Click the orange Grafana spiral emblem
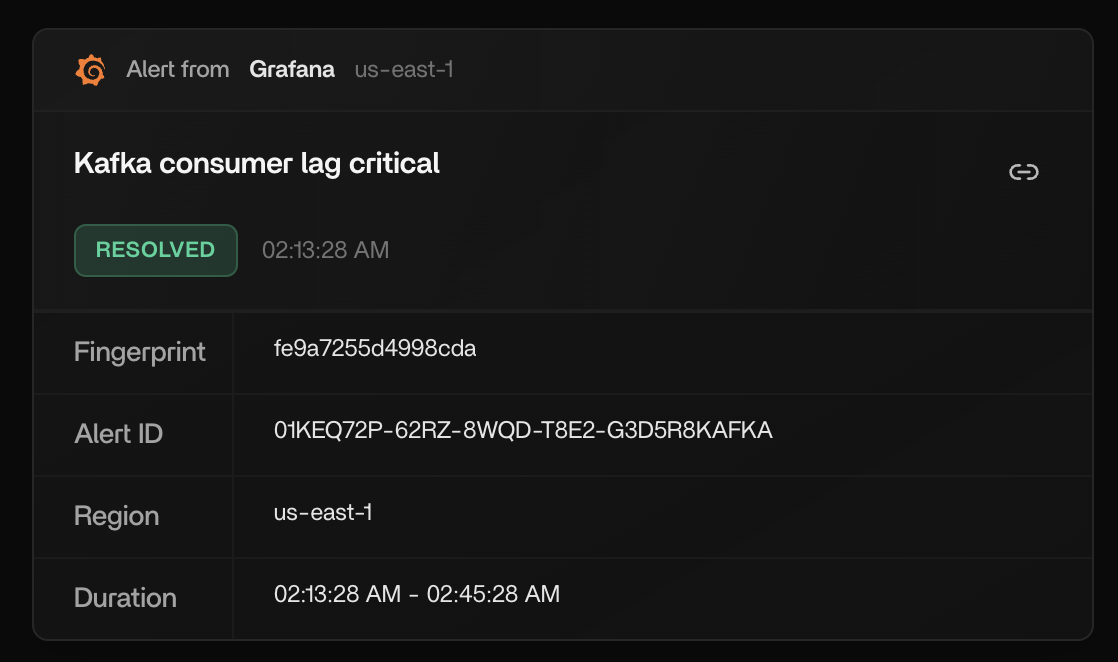Image resolution: width=1118 pixels, height=662 pixels. coord(90,69)
